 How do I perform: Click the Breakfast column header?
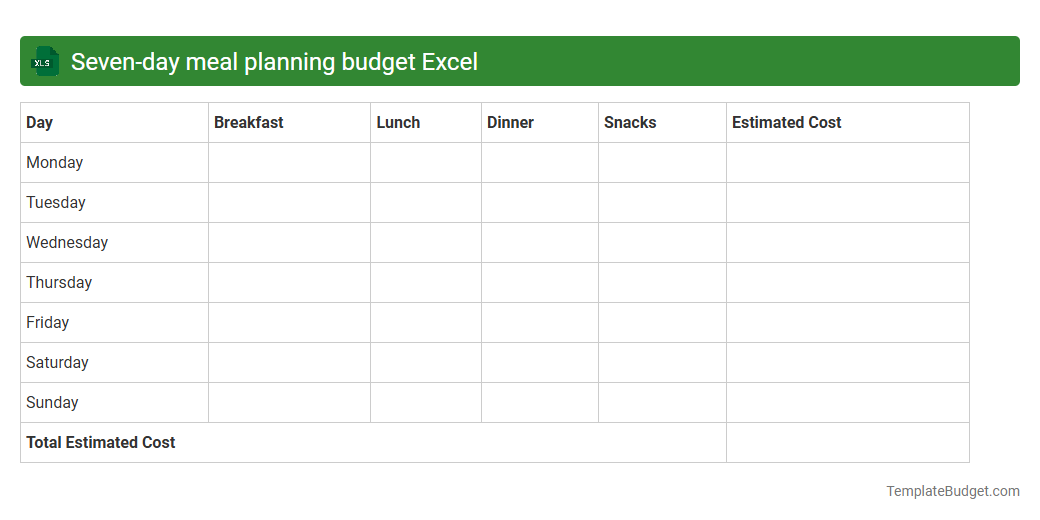coord(289,123)
